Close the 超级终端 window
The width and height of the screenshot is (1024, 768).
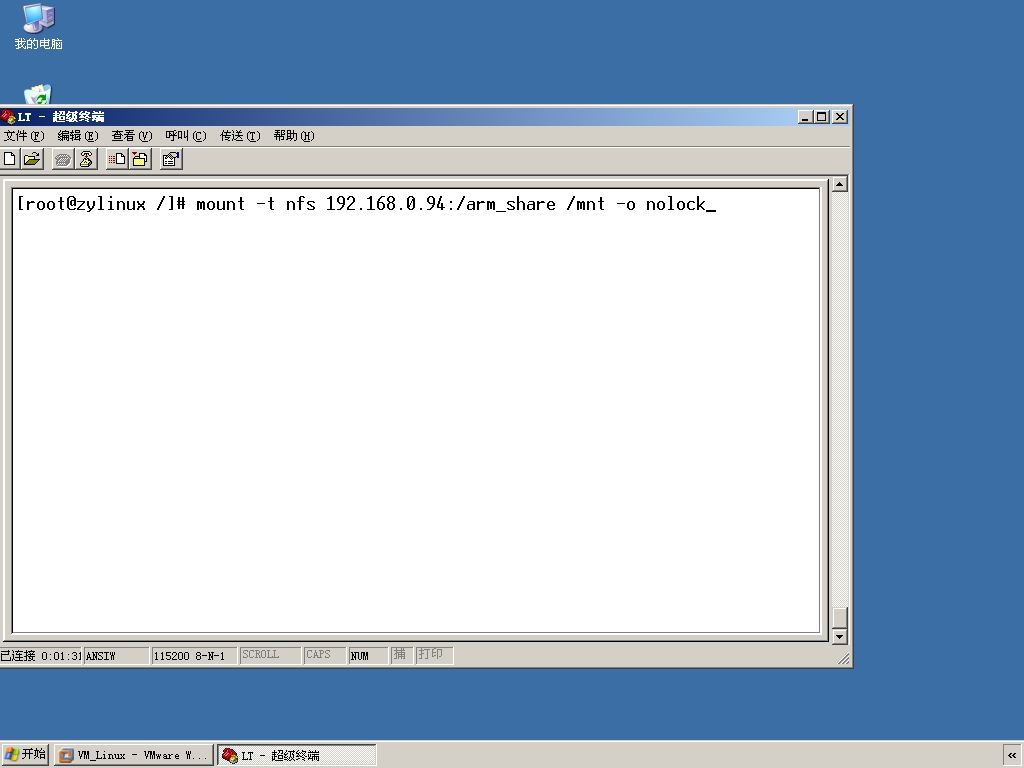840,117
